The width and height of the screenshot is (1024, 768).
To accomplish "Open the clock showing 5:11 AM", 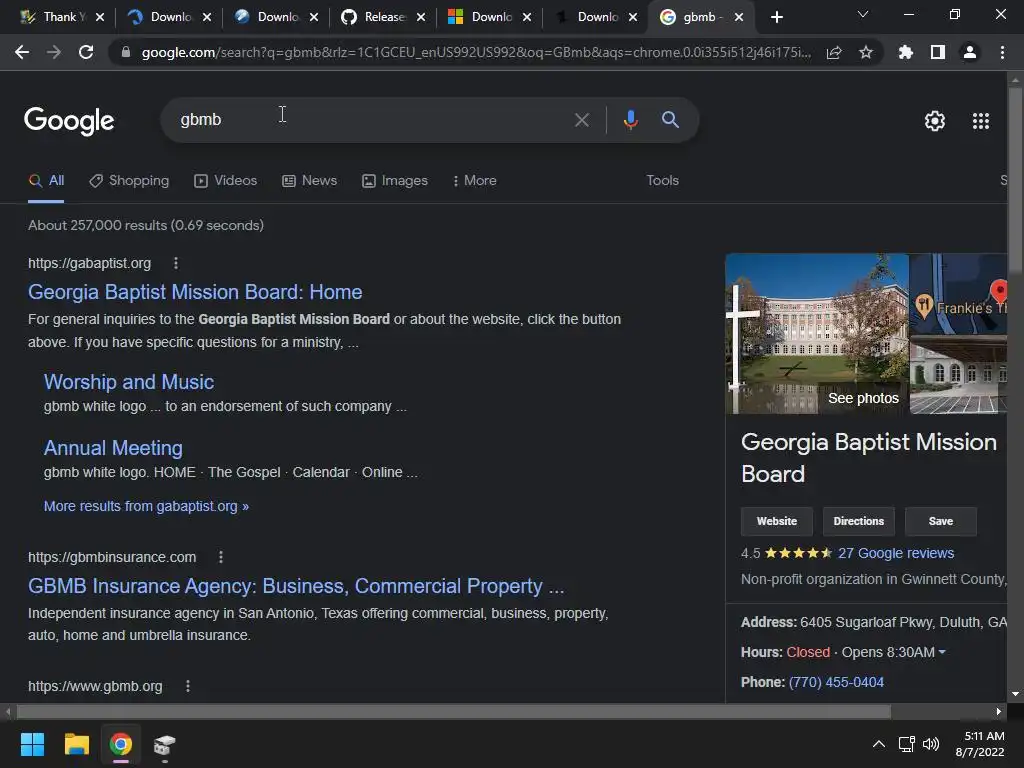I will click(x=980, y=744).
